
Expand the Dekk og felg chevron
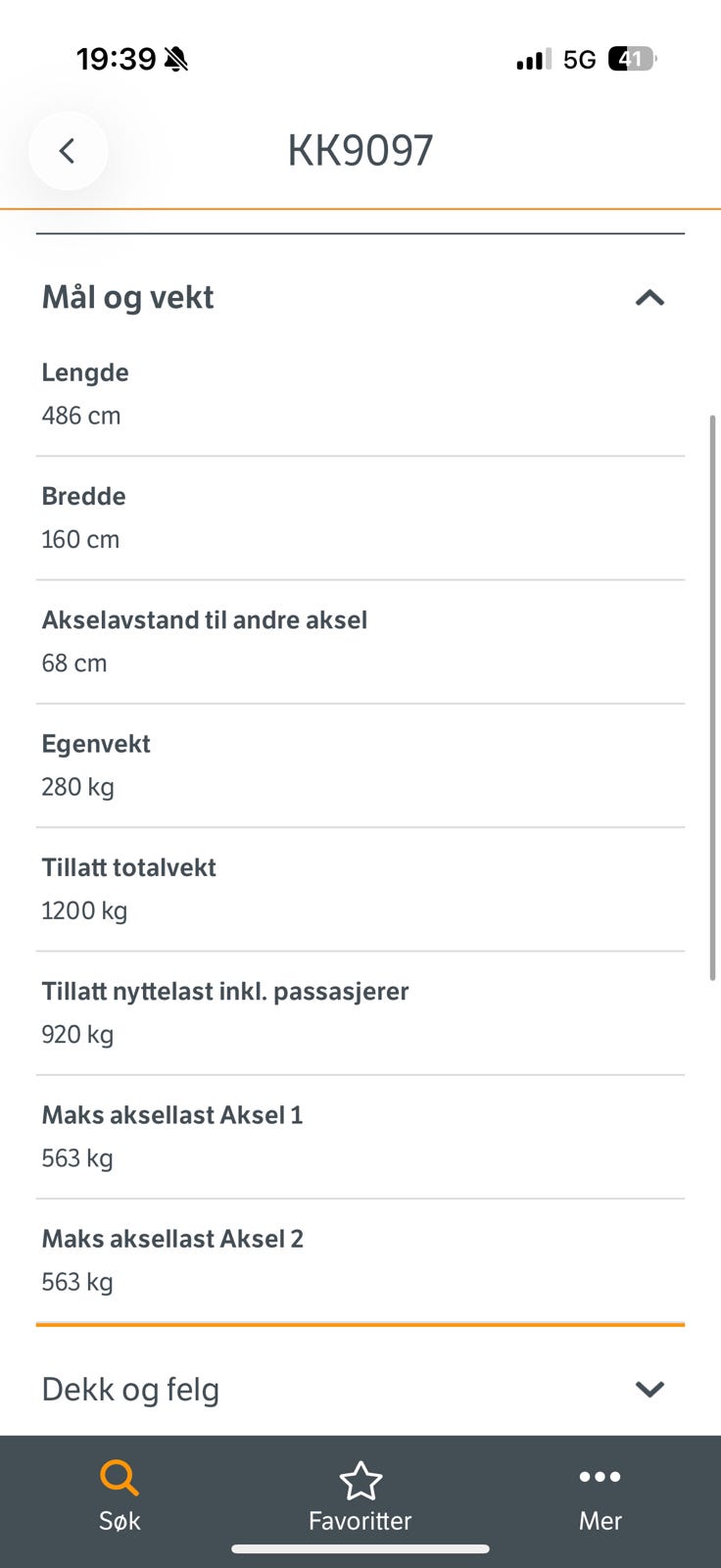649,1389
